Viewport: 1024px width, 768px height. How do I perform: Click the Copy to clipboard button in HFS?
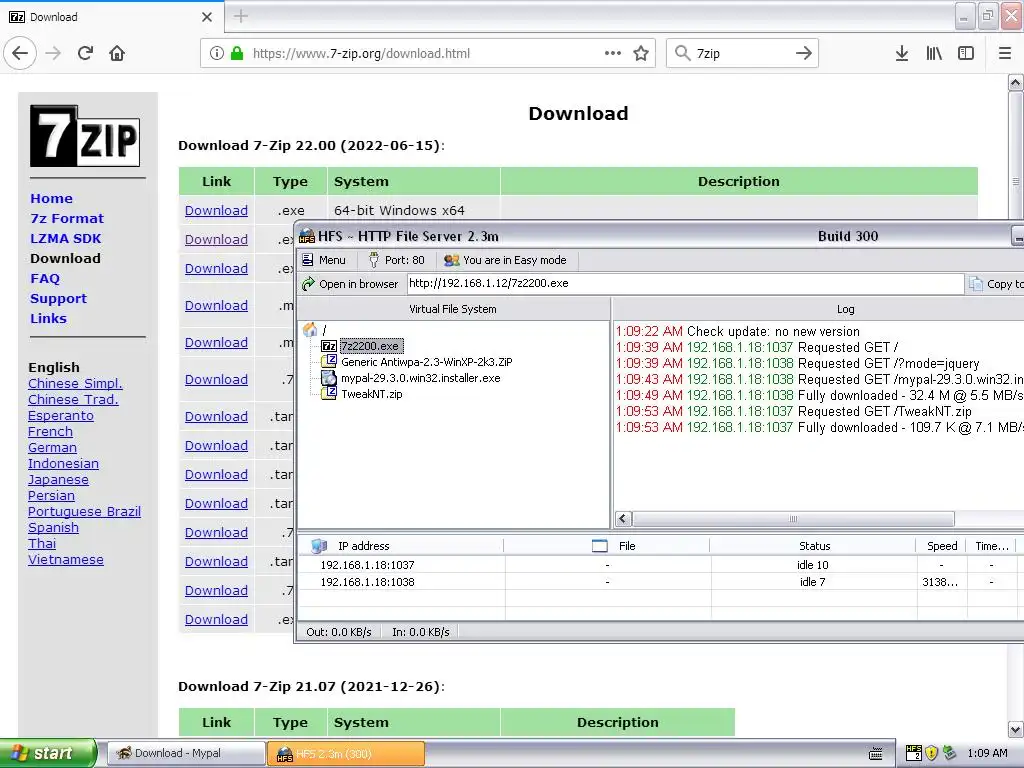(x=997, y=284)
